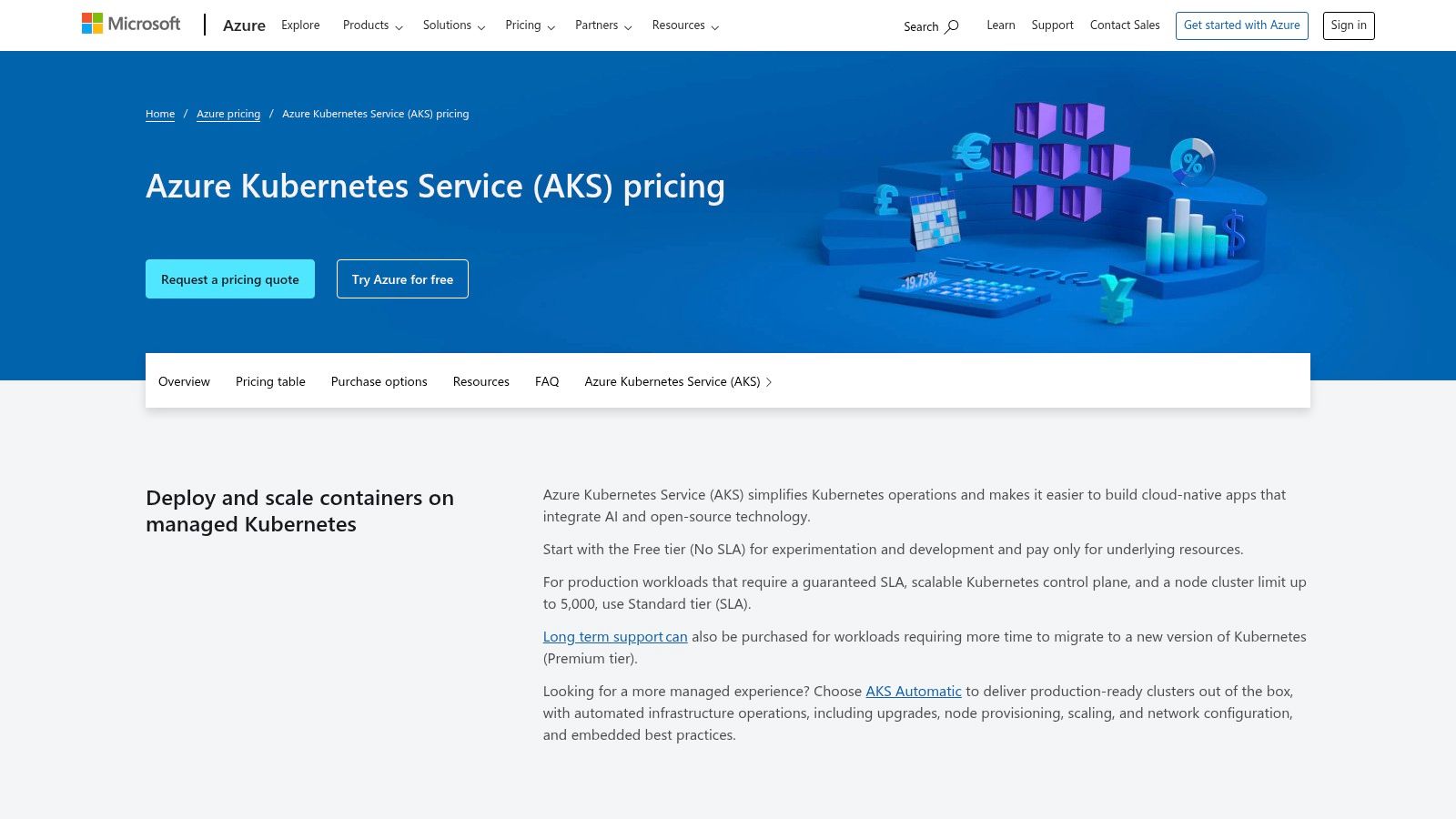This screenshot has height=819, width=1456.
Task: Click Try Azure for free
Action: (402, 278)
